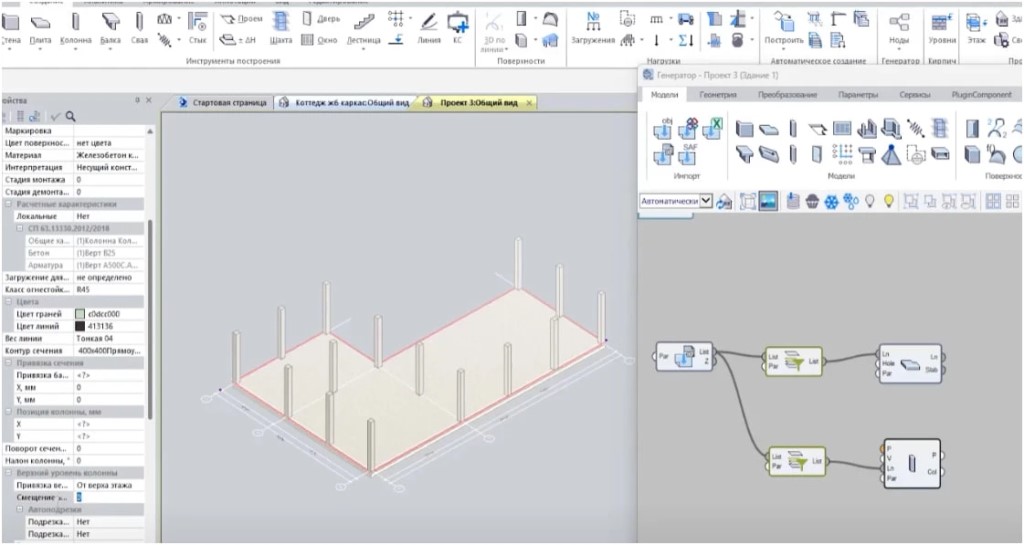Click the Класс огнестойкости value R45
1024x545 pixels.
coord(108,290)
